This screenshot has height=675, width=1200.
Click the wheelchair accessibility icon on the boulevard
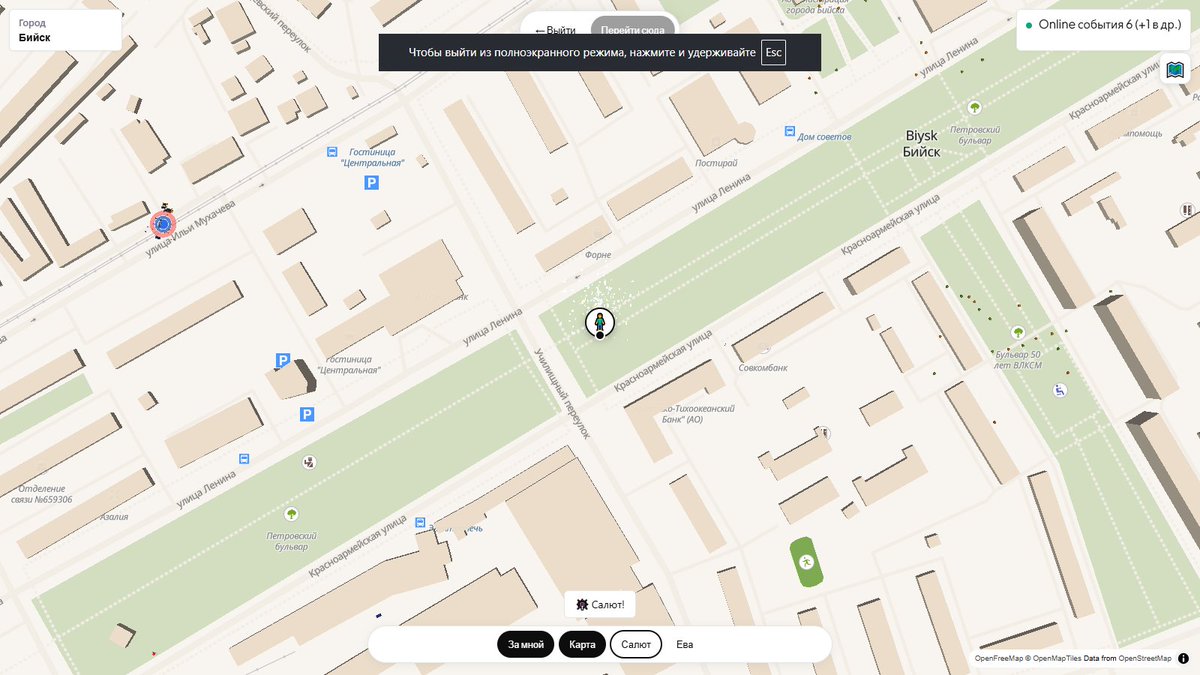(x=1060, y=390)
